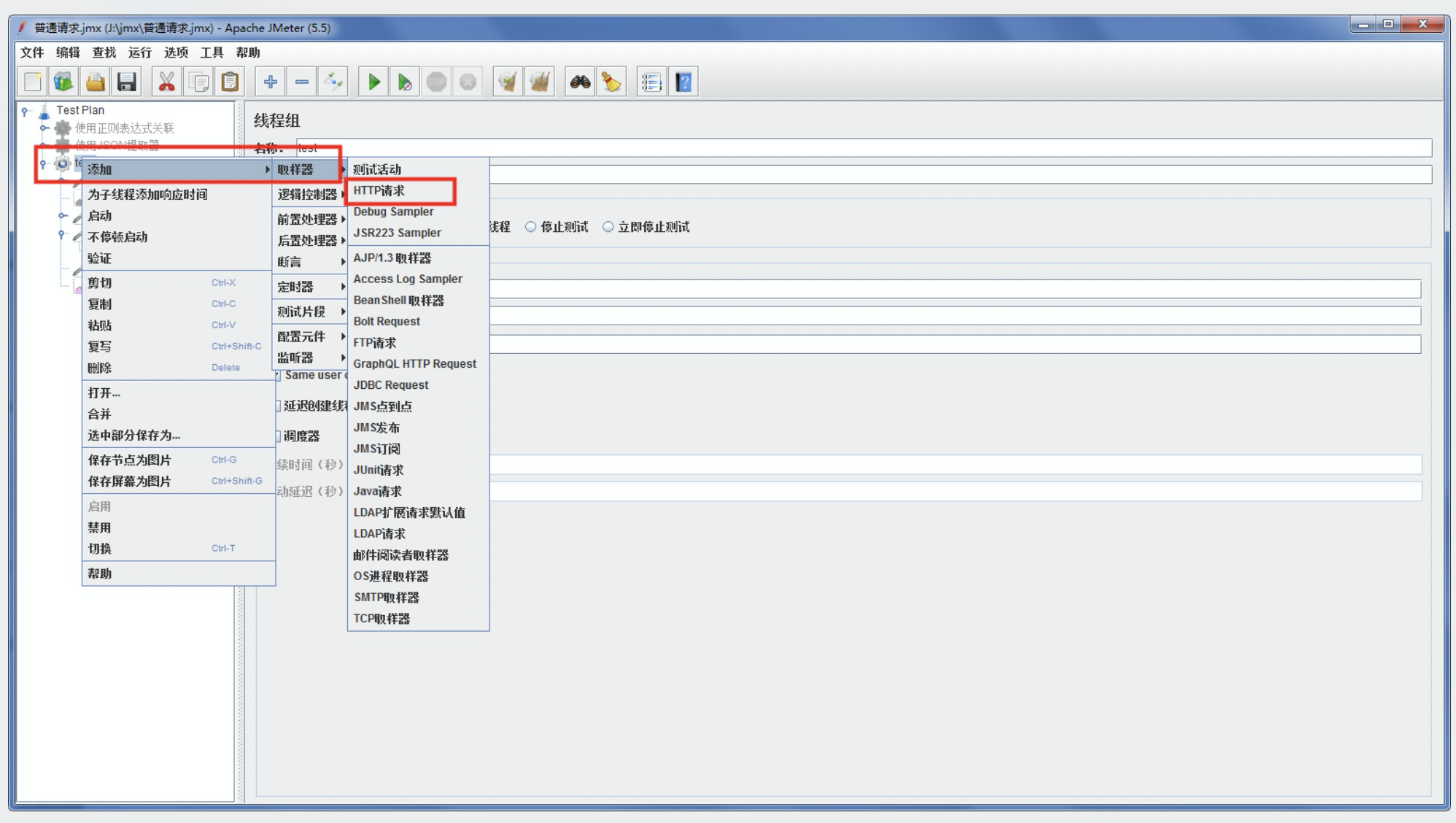Choose 测试活动 from sampler list
Viewport: 1456px width, 823px height.
[x=418, y=169]
